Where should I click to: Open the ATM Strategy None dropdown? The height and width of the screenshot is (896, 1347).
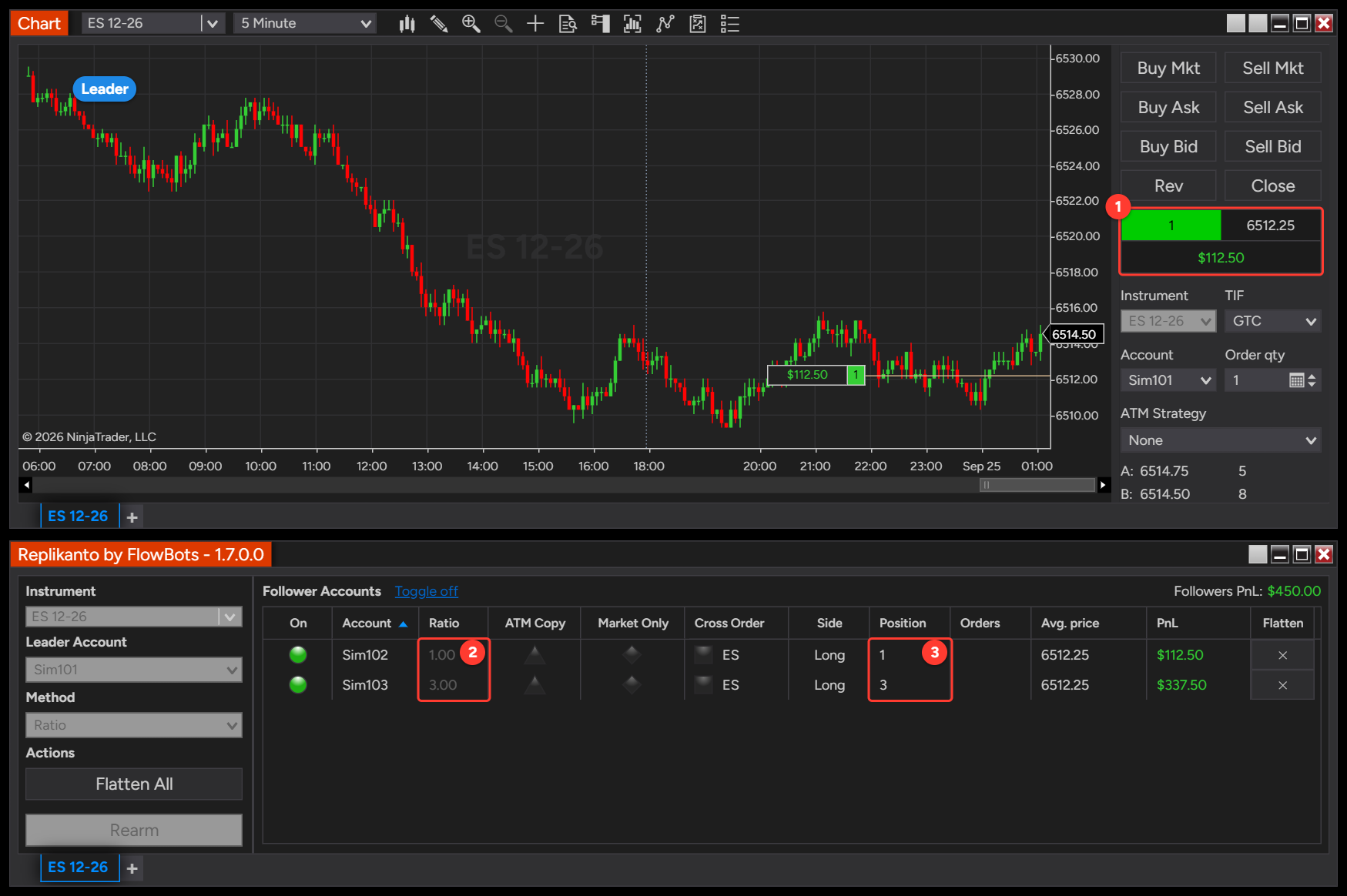[1221, 440]
